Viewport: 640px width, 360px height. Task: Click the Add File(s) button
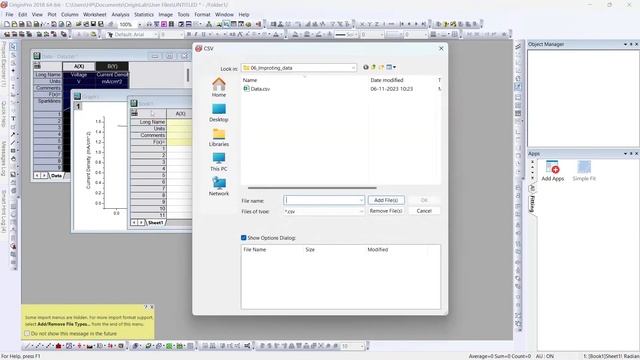pos(386,200)
